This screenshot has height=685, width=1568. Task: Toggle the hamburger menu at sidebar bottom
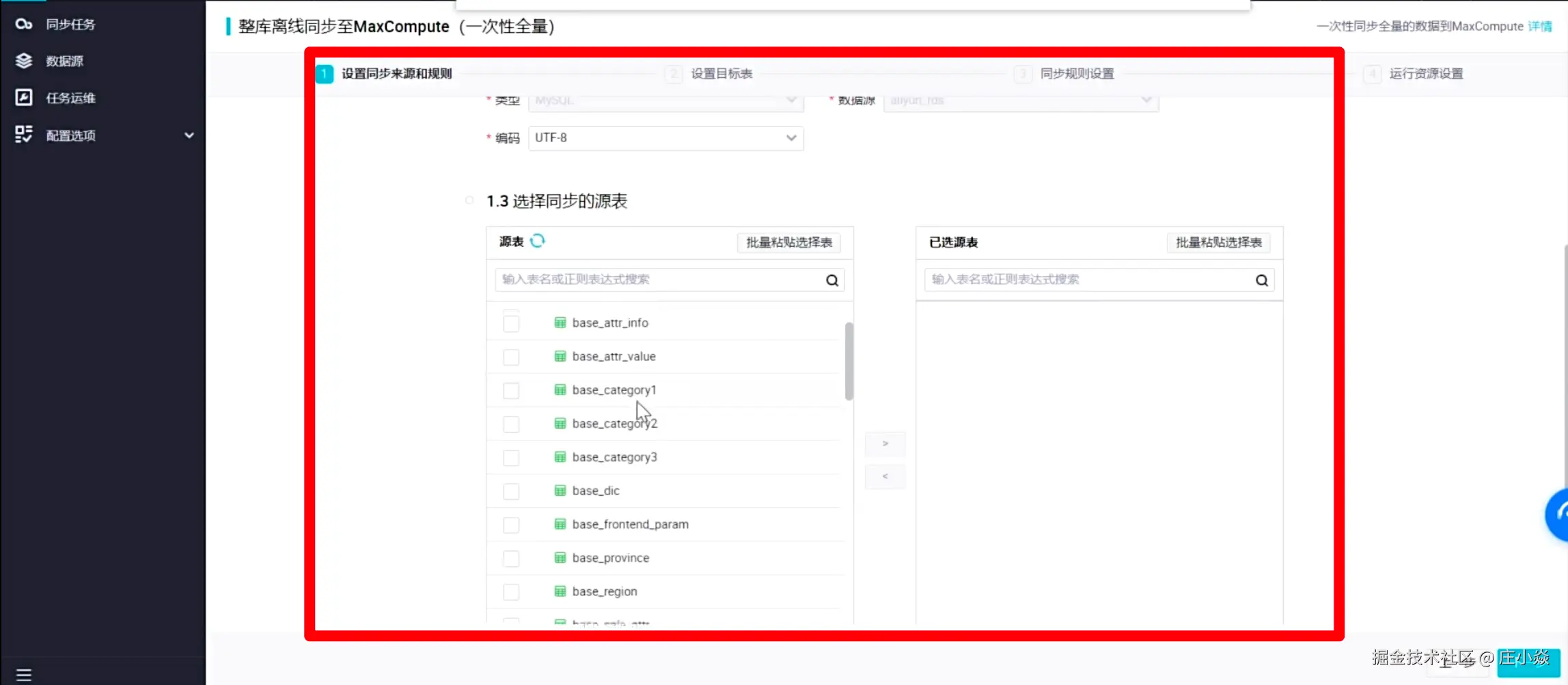click(x=24, y=675)
